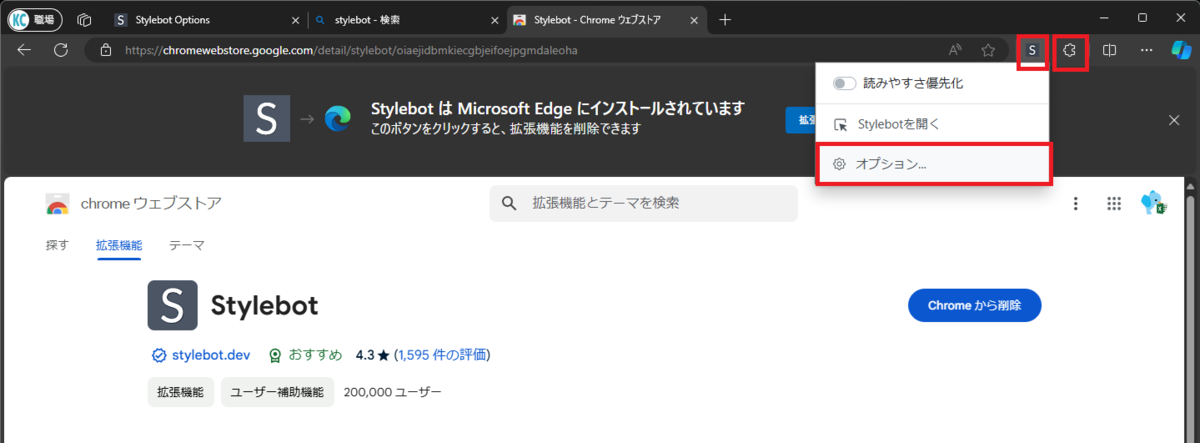Choose Stylebotを開く menu entry

[x=933, y=124]
